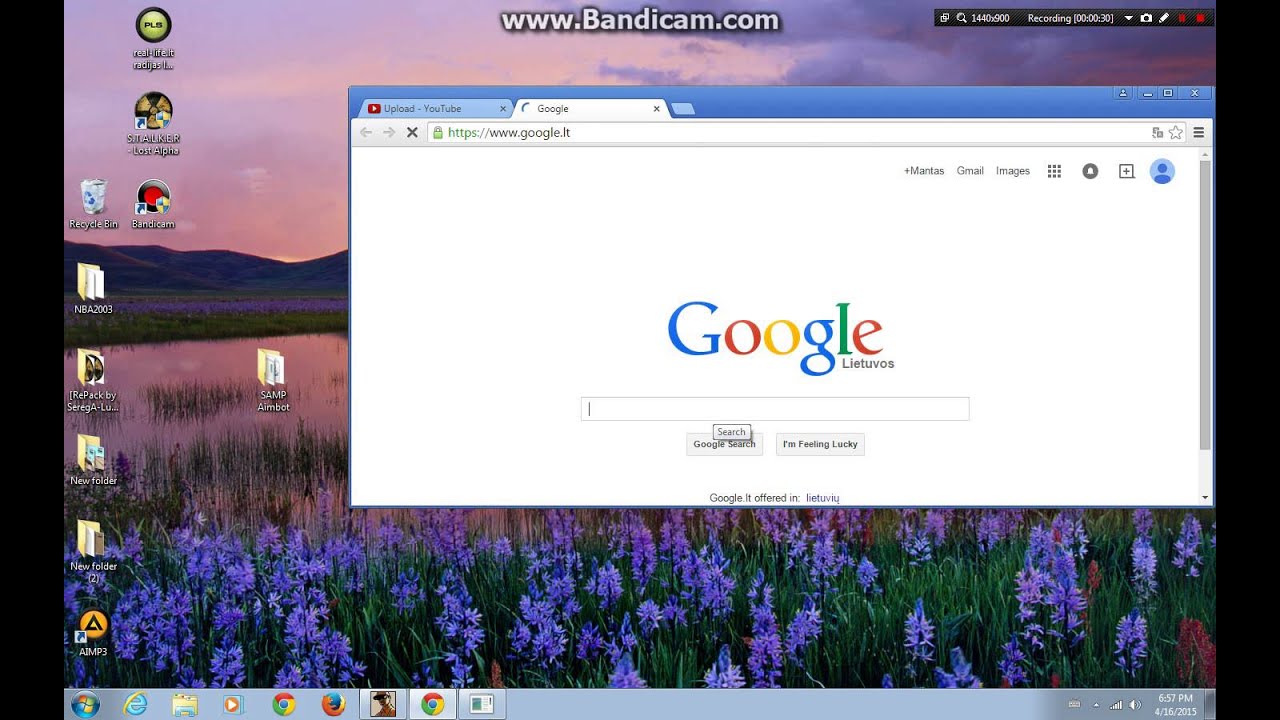Open the Bandicam recording dropdown arrow
The image size is (1280, 720).
coord(1128,18)
